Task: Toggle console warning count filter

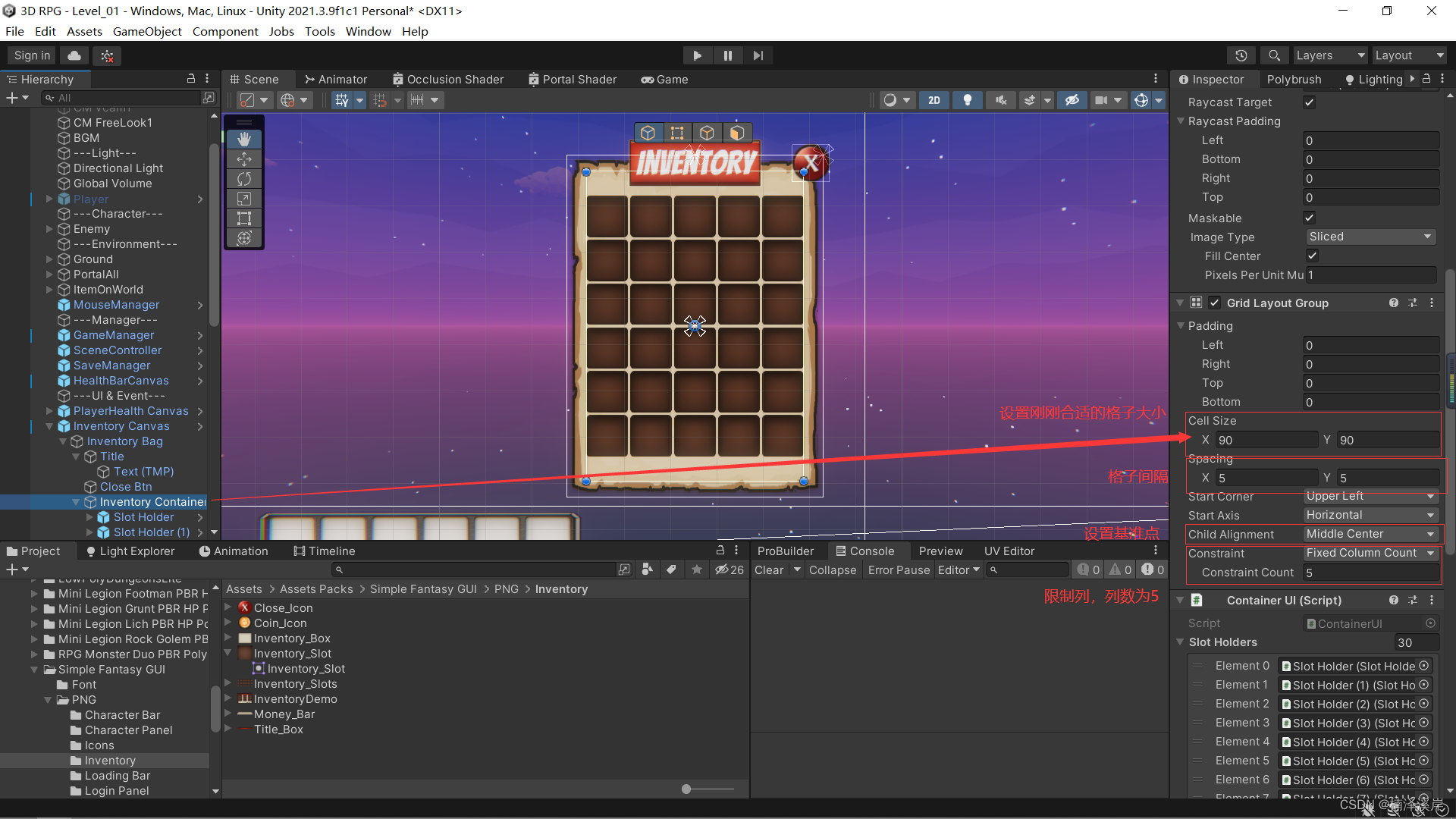Action: click(x=1120, y=570)
